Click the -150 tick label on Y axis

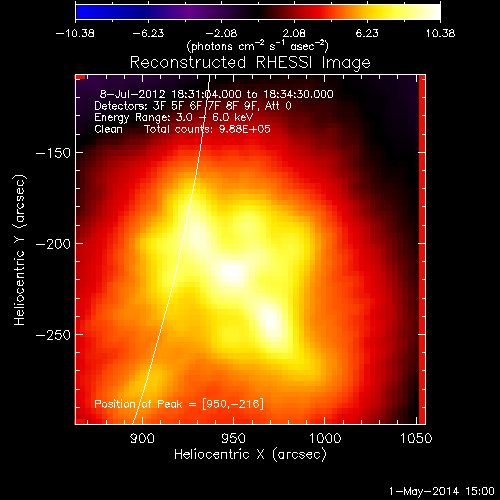(x=53, y=153)
